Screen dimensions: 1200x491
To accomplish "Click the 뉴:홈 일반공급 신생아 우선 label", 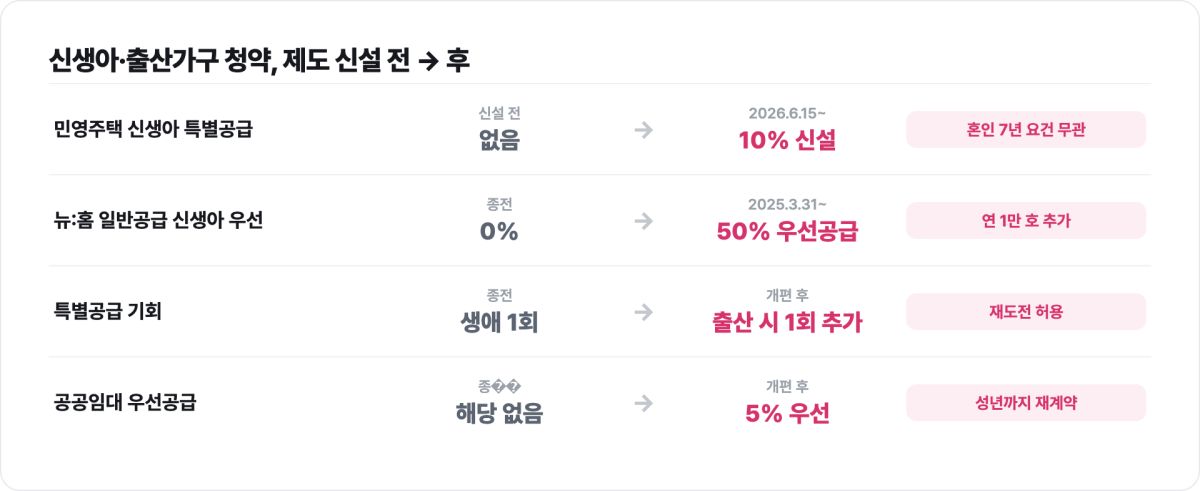I will point(158,221).
